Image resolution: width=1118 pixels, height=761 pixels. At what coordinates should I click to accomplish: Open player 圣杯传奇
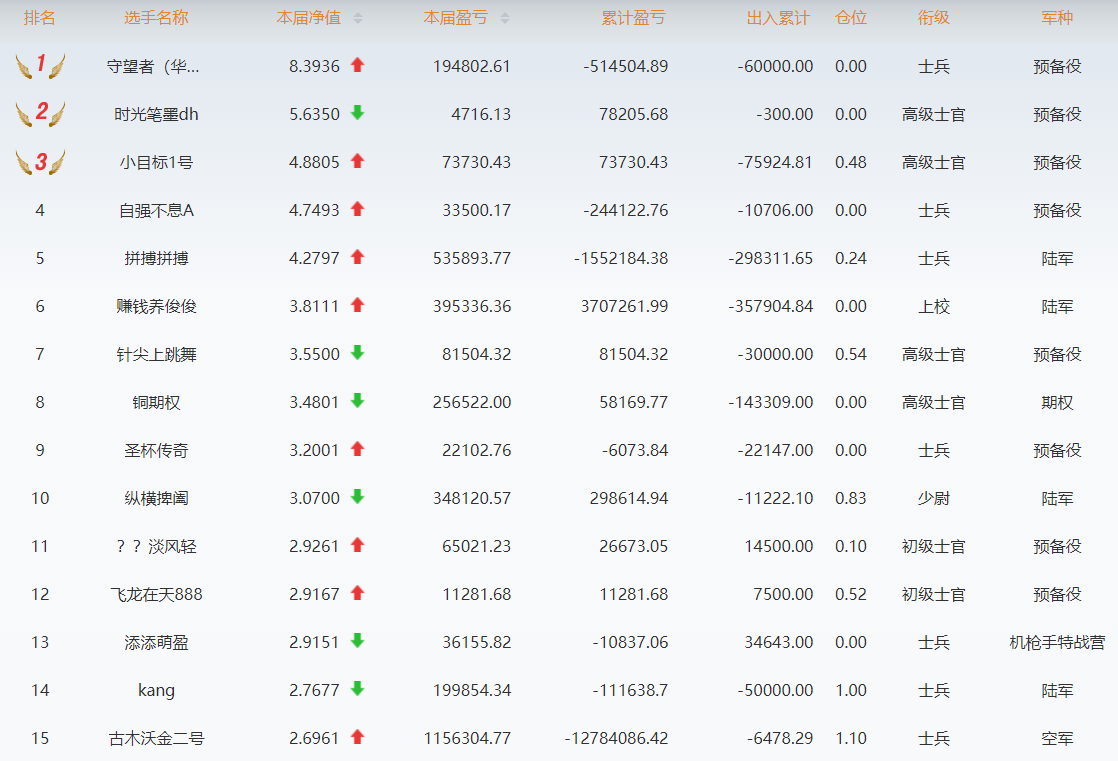point(156,451)
